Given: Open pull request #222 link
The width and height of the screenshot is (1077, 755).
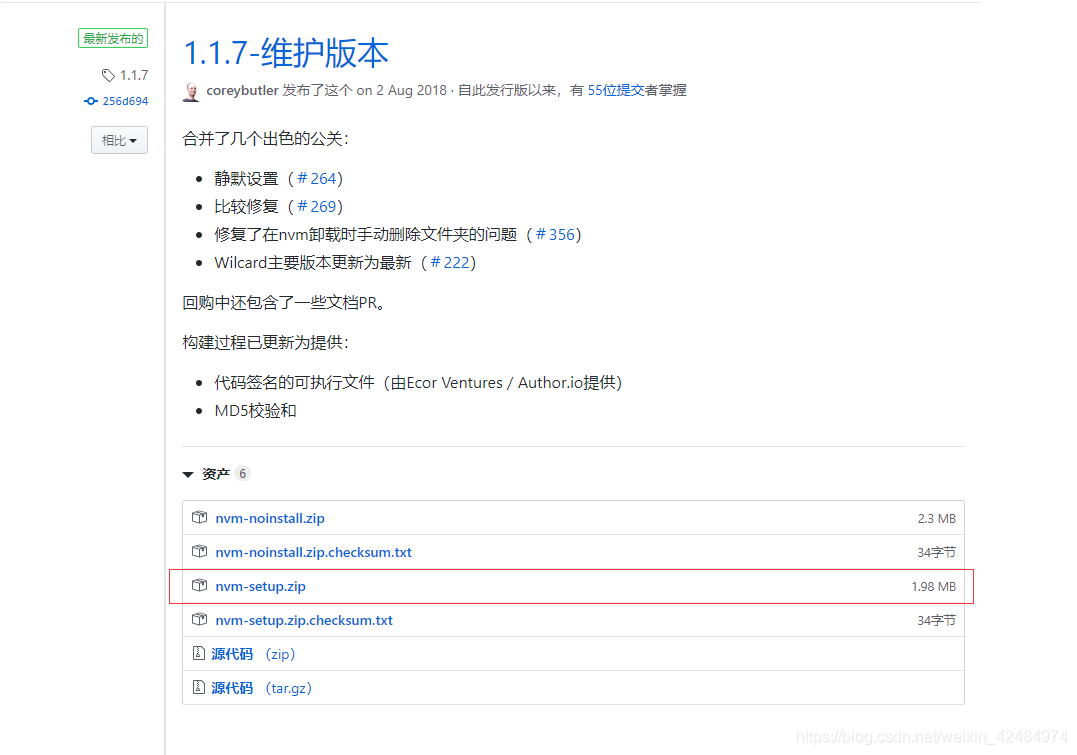Looking at the screenshot, I should [450, 263].
